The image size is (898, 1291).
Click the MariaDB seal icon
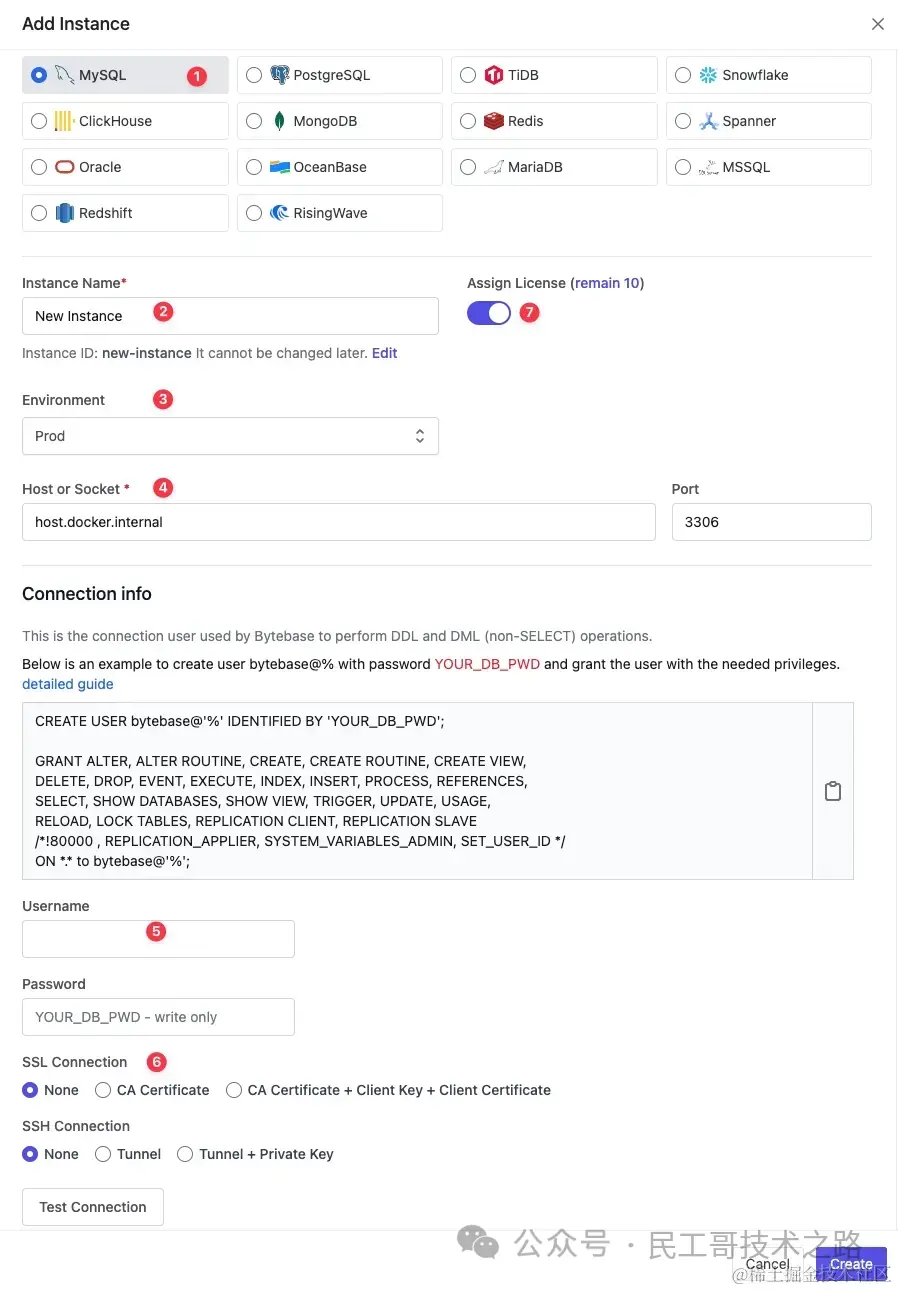pos(493,167)
